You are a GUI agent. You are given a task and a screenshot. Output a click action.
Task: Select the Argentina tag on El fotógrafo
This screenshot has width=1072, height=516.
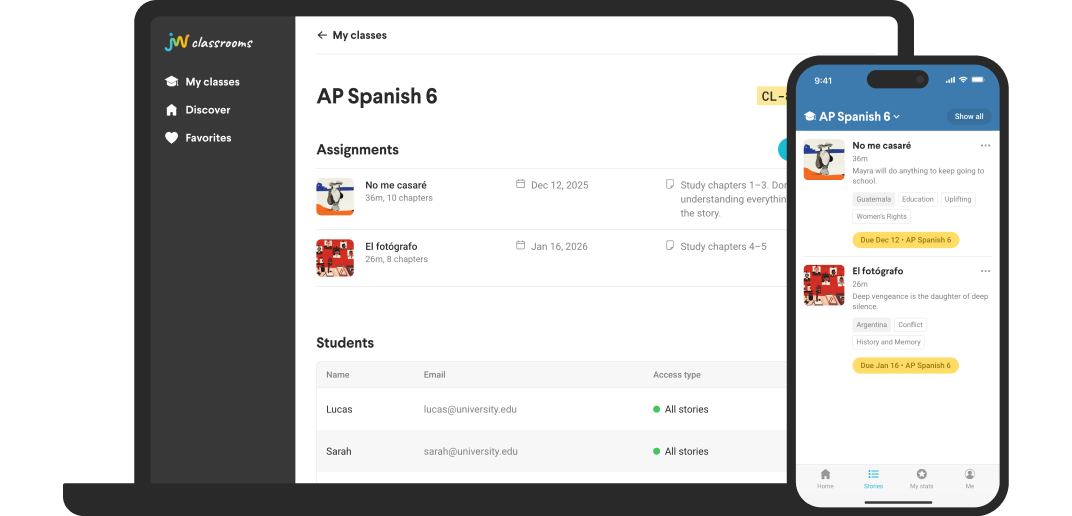(x=871, y=325)
